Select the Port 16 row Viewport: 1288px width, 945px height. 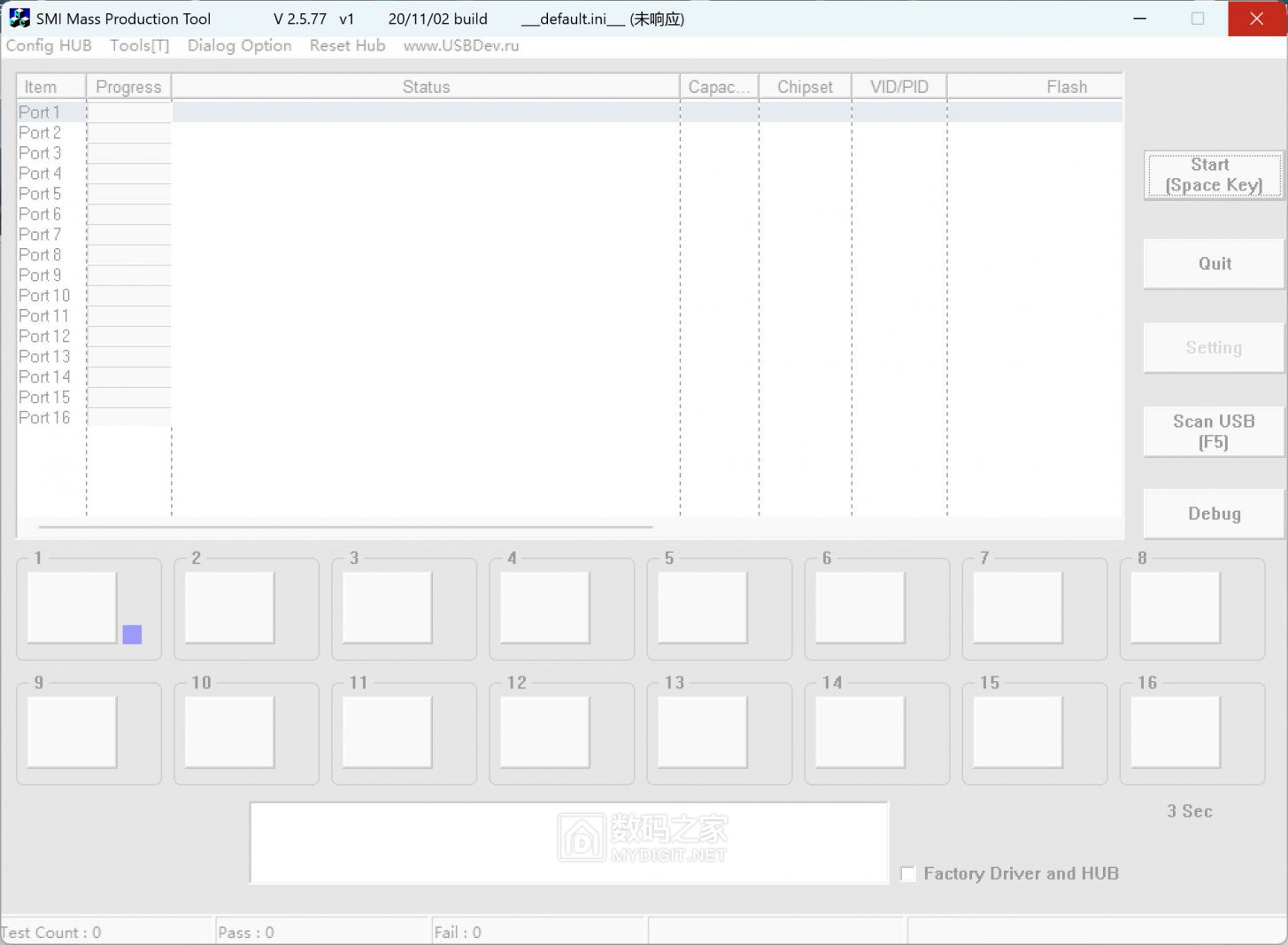point(569,418)
